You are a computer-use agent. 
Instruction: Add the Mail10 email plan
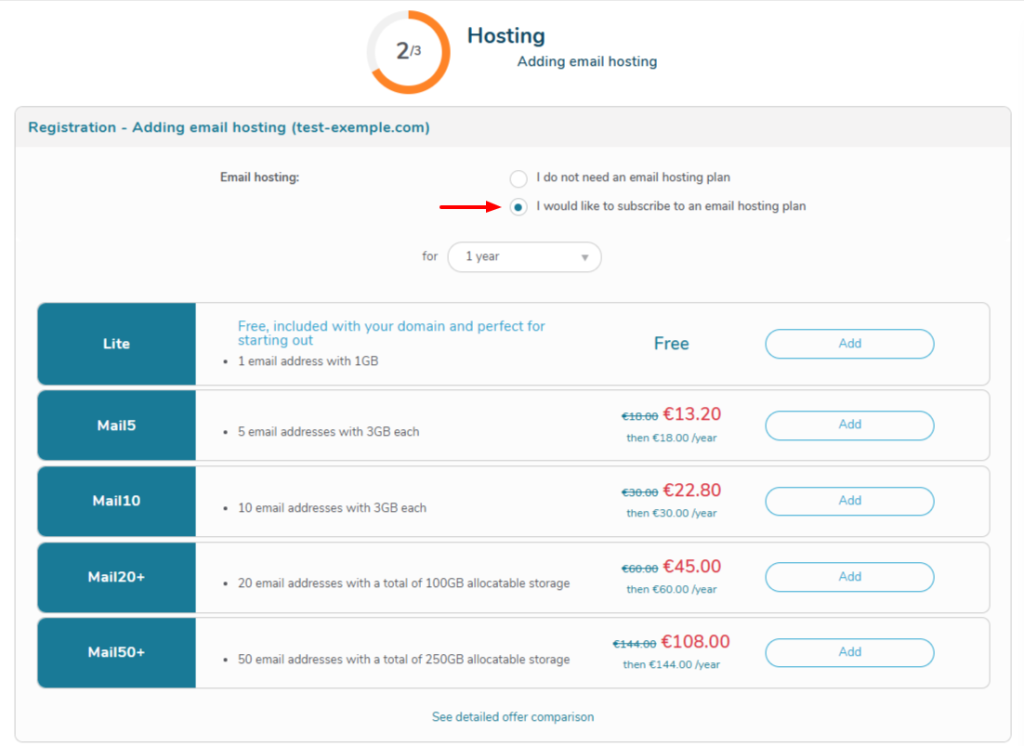pos(849,501)
